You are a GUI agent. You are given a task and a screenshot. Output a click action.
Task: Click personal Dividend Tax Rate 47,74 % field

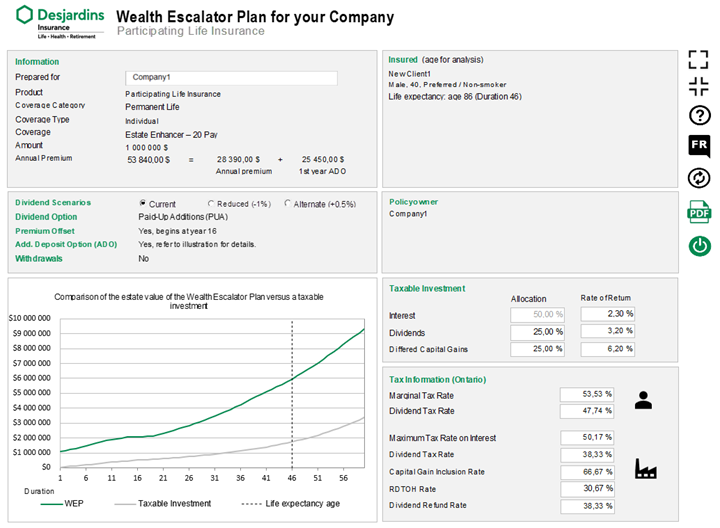587,411
